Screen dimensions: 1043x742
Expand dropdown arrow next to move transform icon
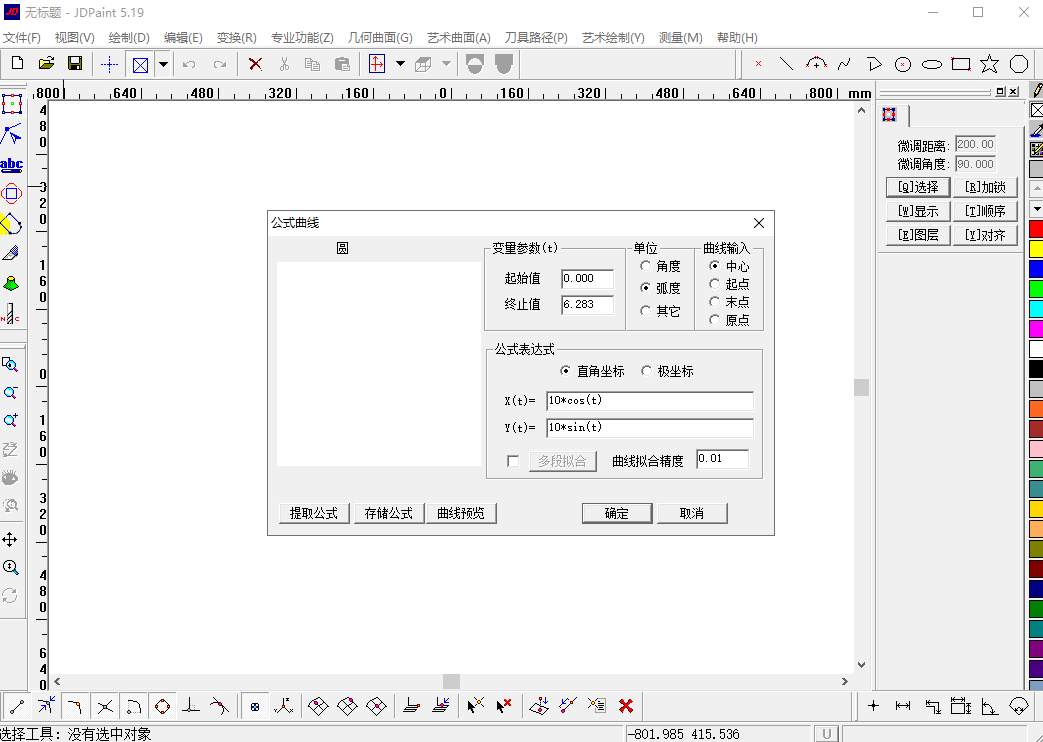click(x=400, y=64)
